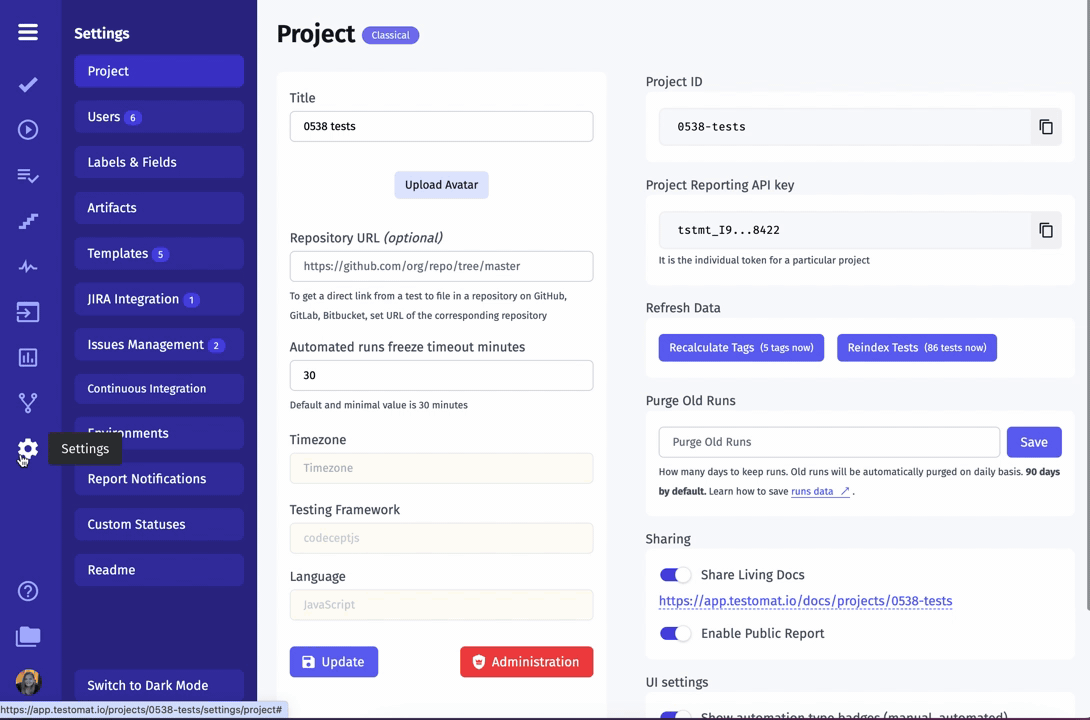Click the Settings gear icon

[x=28, y=449]
